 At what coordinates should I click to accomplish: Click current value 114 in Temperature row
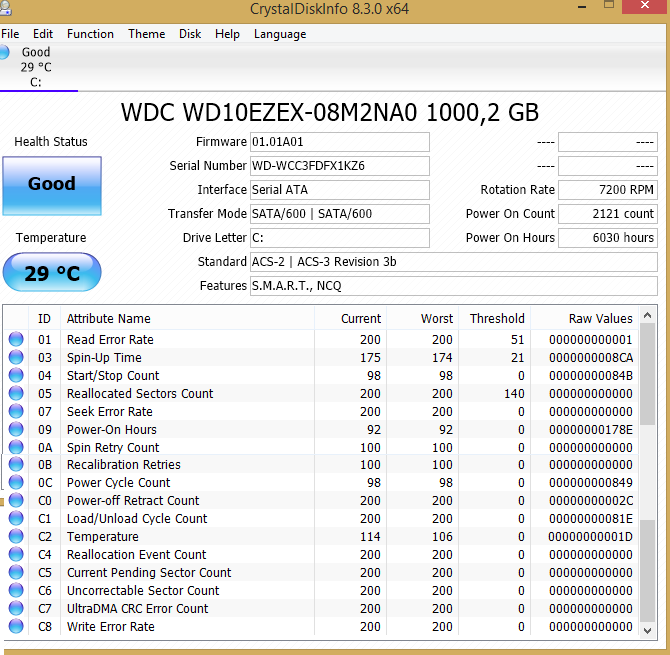click(x=370, y=536)
